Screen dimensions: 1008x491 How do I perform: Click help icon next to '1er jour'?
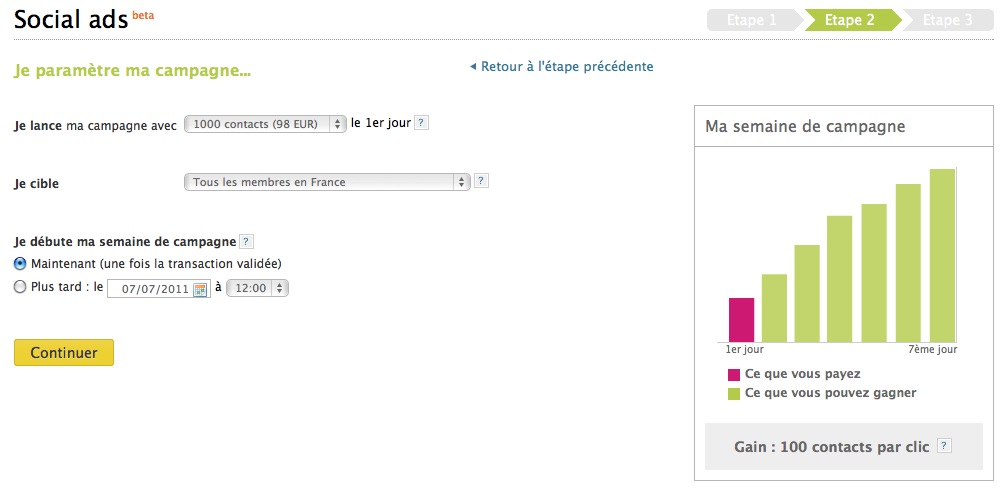(420, 123)
